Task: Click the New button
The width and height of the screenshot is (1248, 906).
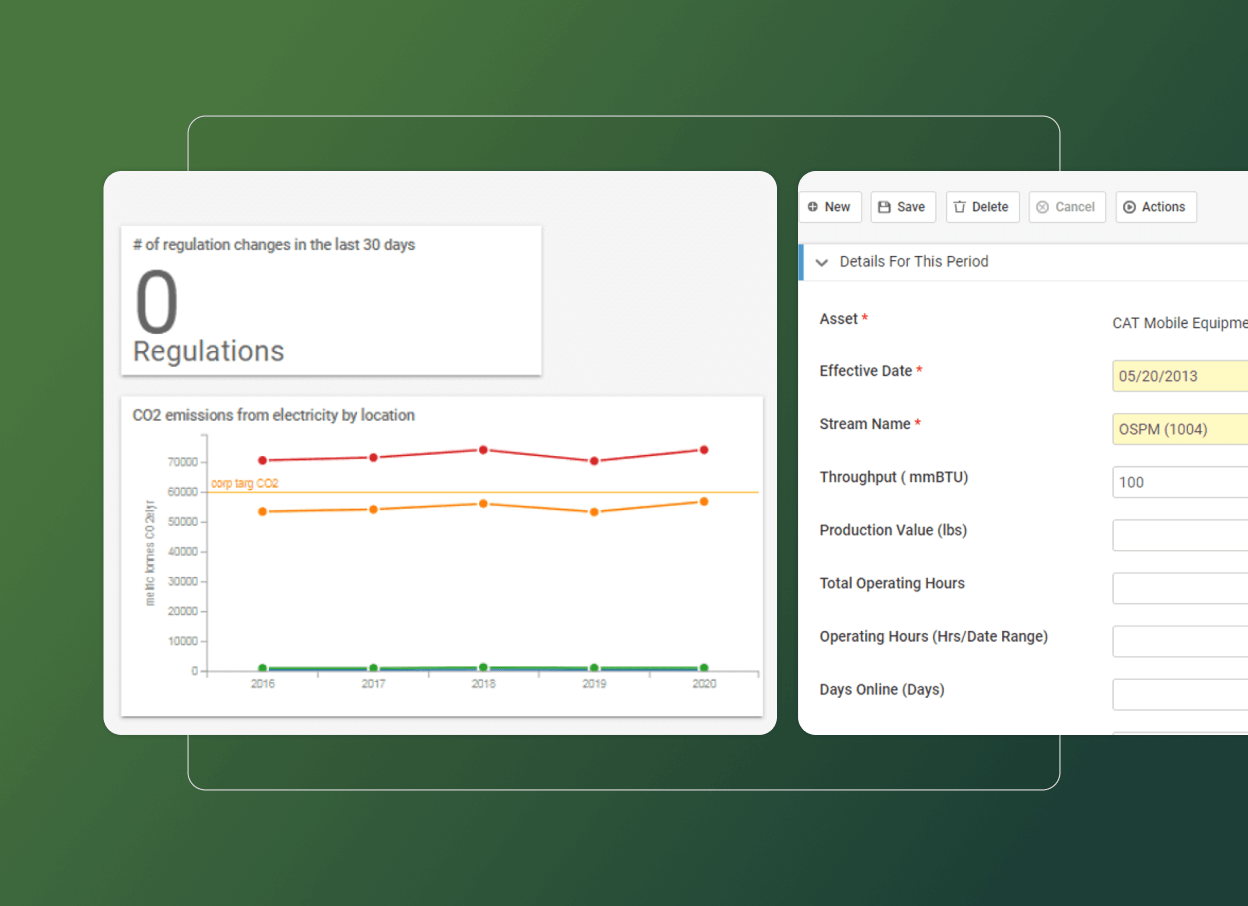Action: pos(830,207)
